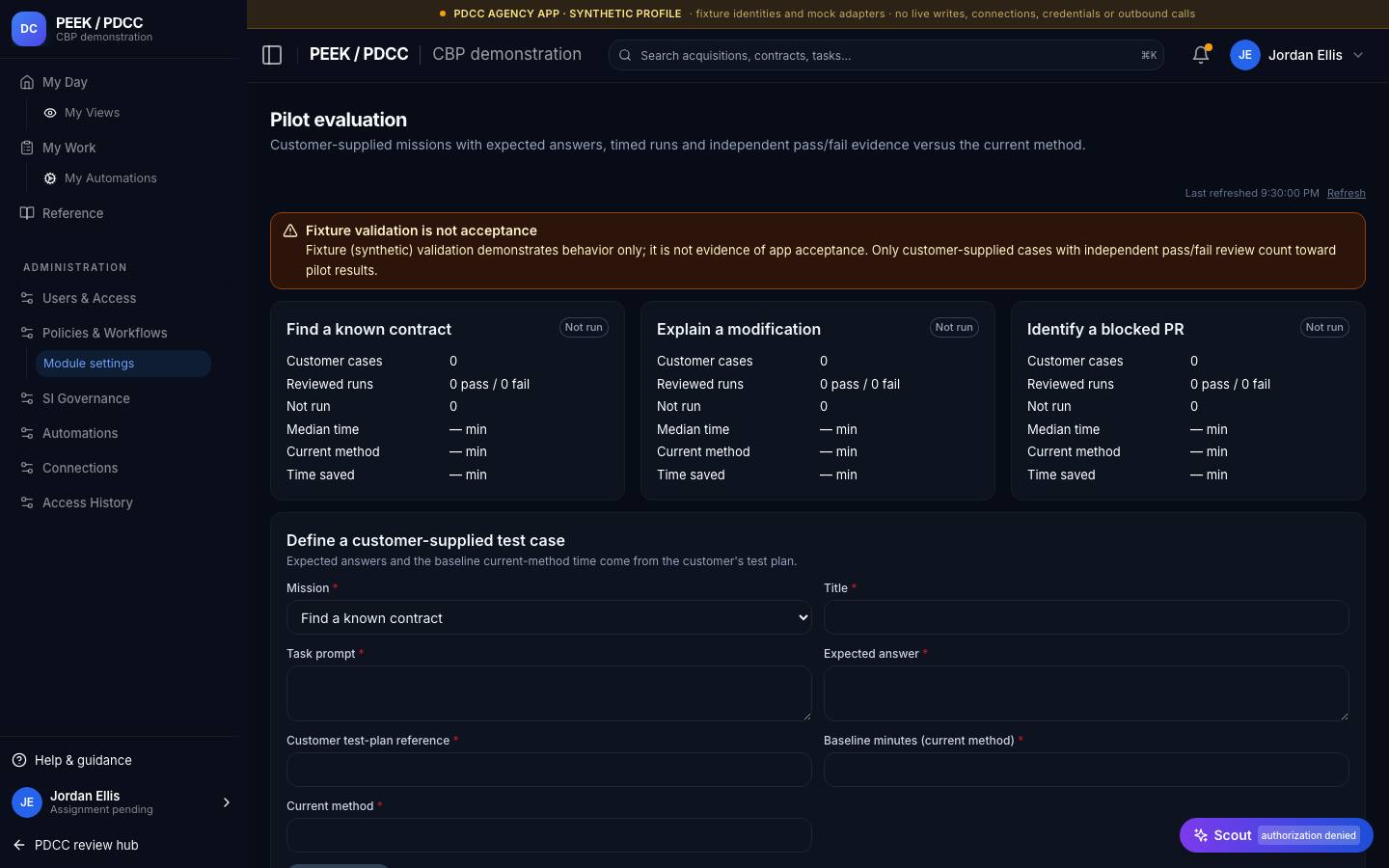The width and height of the screenshot is (1389, 868).
Task: Click the JE avatar beside Jordan Ellis in header
Action: (x=1245, y=55)
